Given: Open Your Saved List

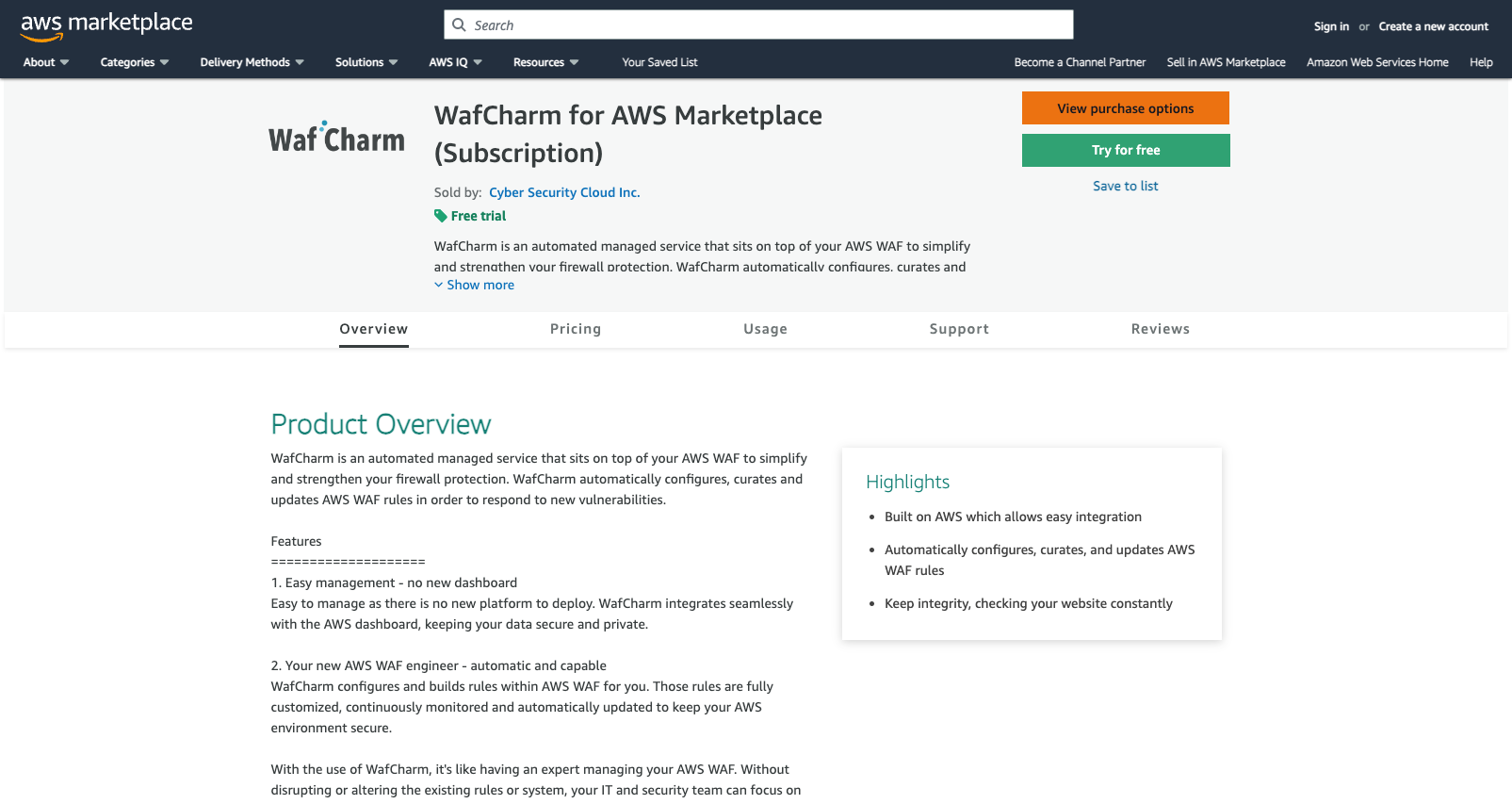Looking at the screenshot, I should coord(659,62).
